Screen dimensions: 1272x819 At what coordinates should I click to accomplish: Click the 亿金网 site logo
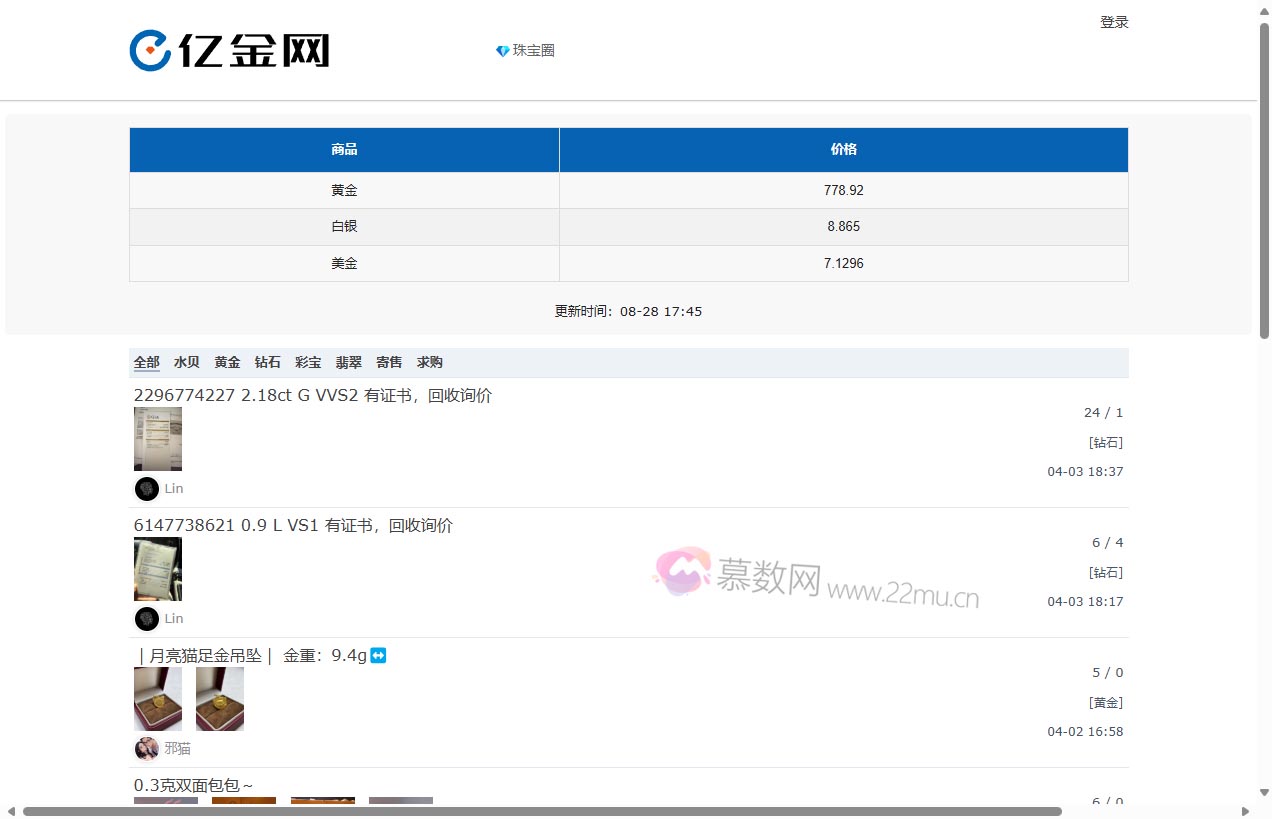coord(229,50)
